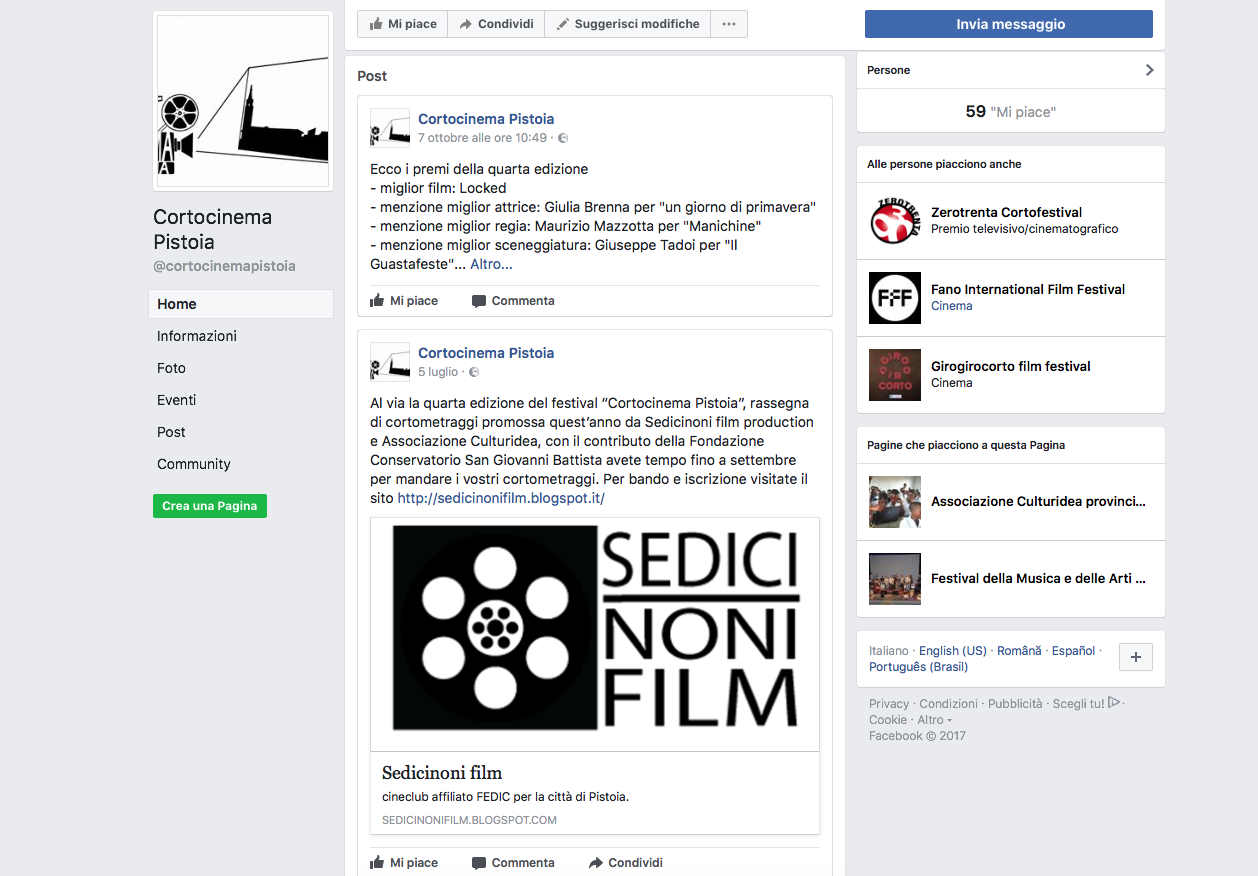Image resolution: width=1258 pixels, height=876 pixels.
Task: Click Cinema category under Fano International Film Festival
Action: tap(952, 306)
